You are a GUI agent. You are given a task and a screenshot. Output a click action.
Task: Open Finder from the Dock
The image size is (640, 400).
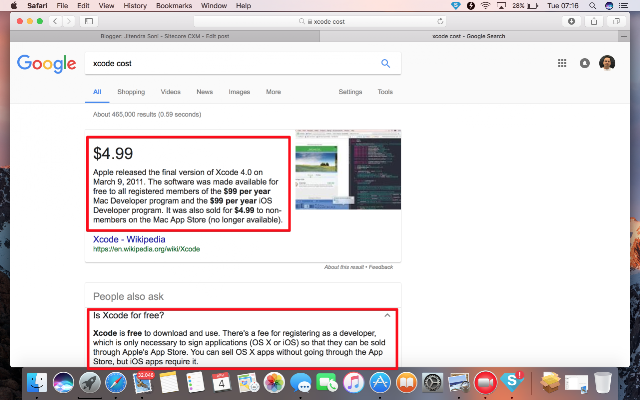click(x=37, y=383)
